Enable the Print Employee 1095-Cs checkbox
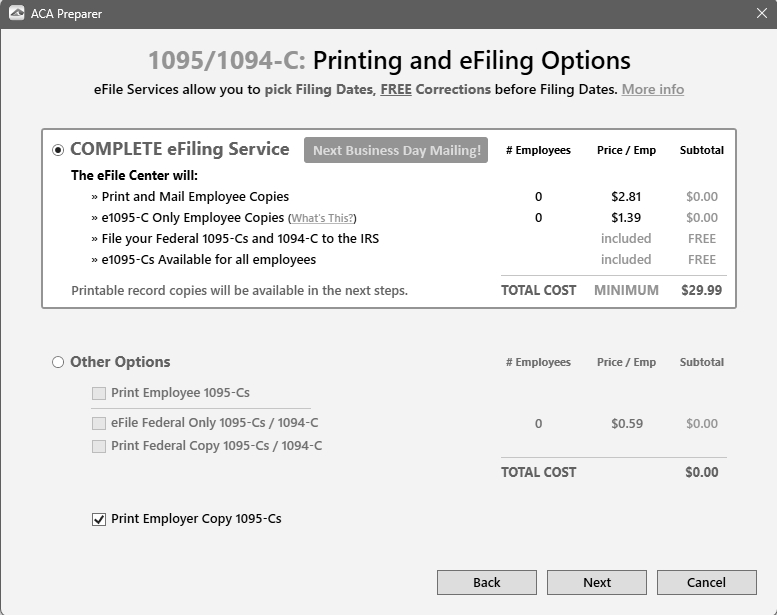Viewport: 777px width, 615px height. click(x=99, y=393)
